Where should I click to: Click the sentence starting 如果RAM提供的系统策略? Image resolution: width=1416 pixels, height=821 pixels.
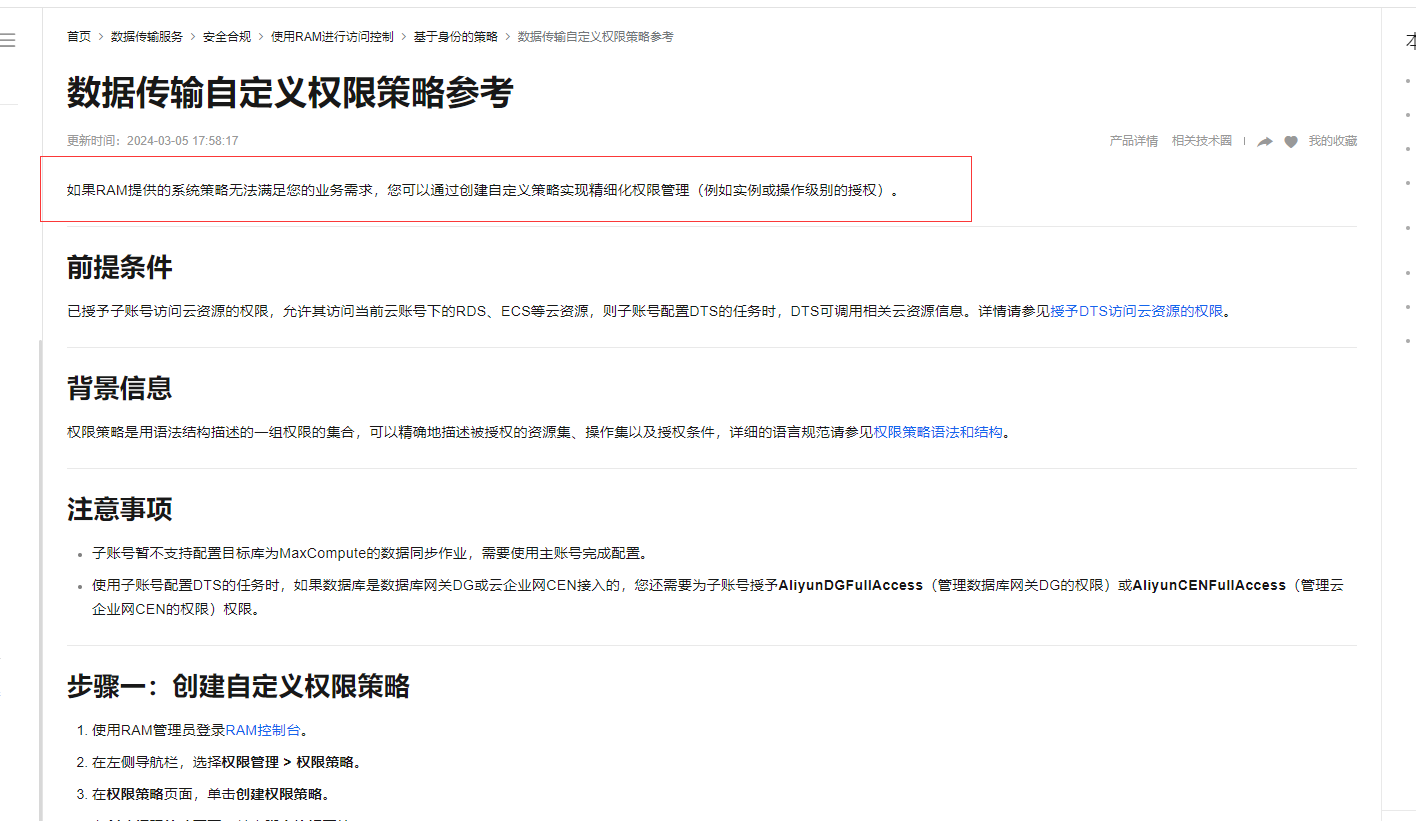(483, 190)
